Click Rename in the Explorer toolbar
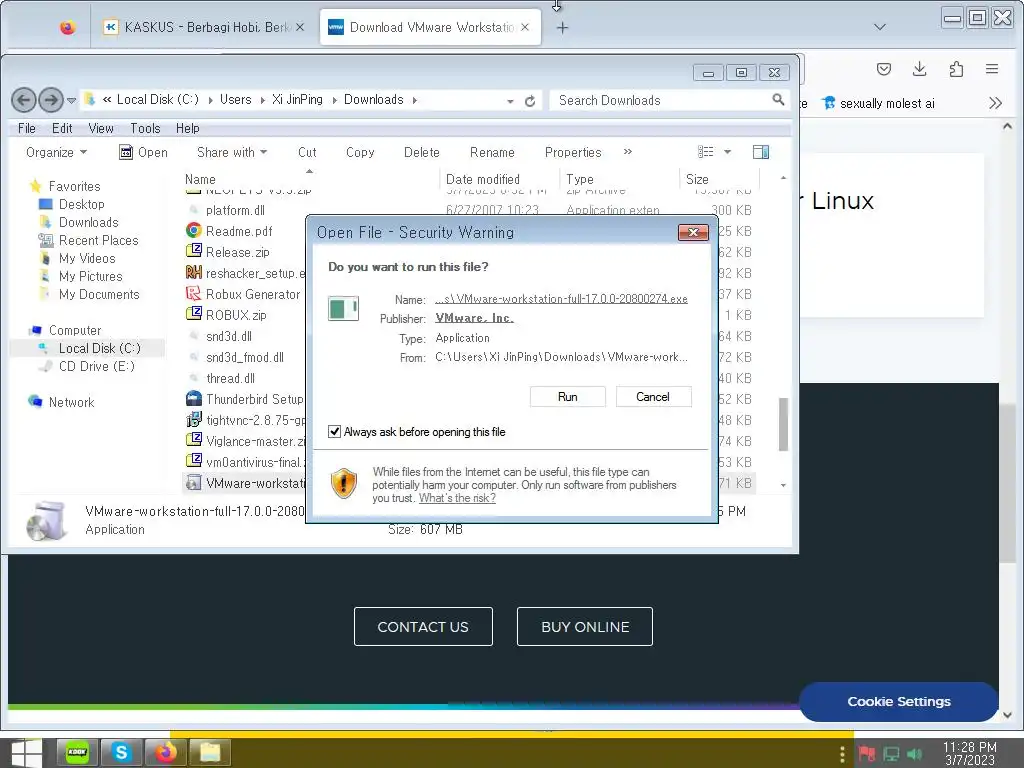Screen dimensions: 1024x768 [x=492, y=152]
